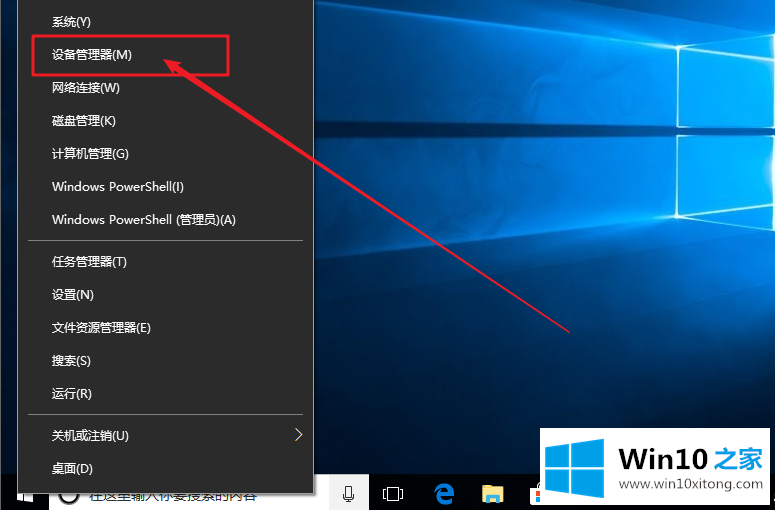Click the taskbar search input box
The height and width of the screenshot is (510, 775).
point(190,495)
